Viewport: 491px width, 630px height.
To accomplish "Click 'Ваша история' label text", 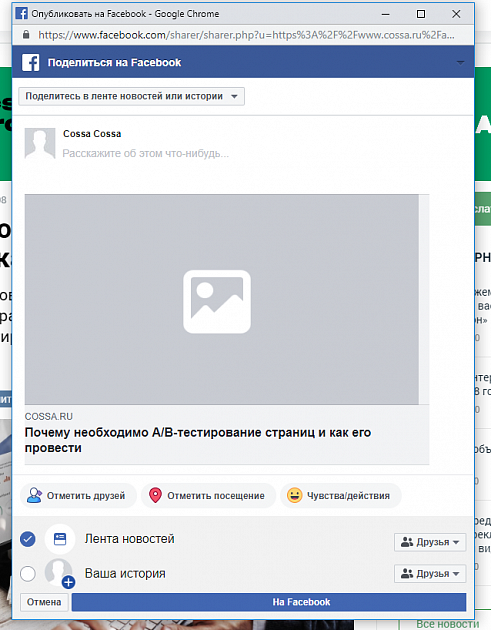I will 125,573.
